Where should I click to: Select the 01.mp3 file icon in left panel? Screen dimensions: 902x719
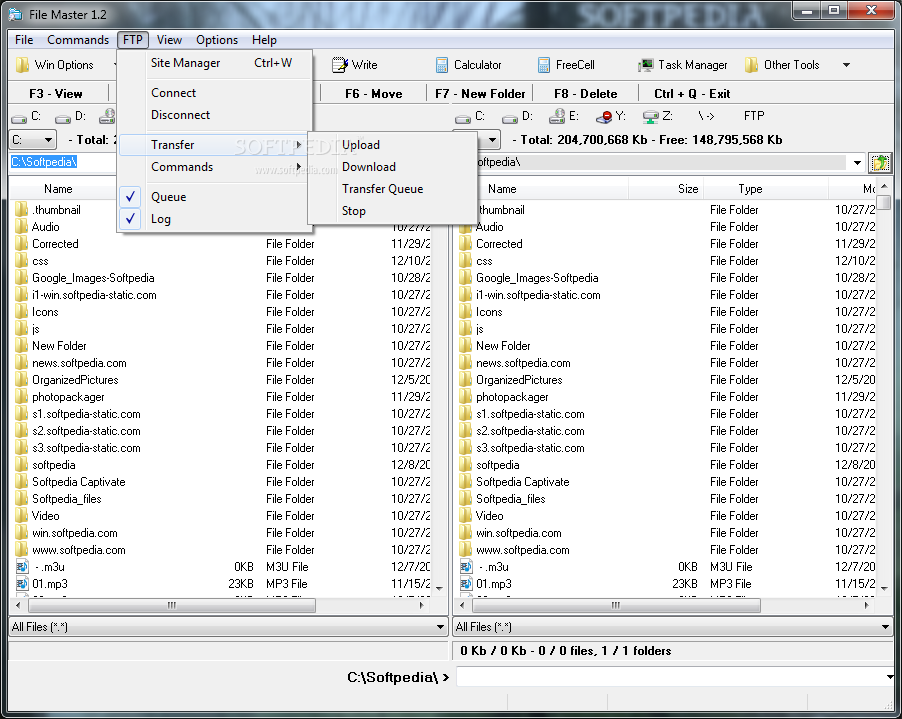[22, 584]
